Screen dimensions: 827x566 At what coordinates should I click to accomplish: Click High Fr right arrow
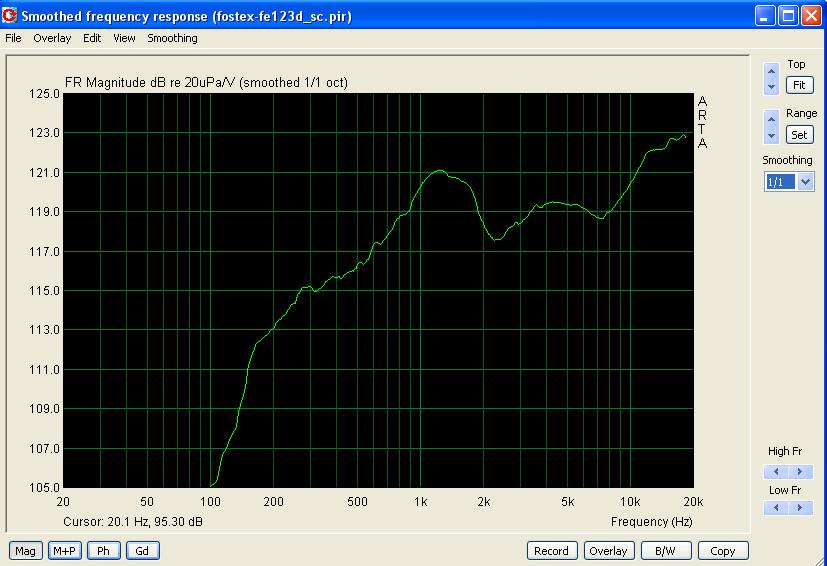801,472
